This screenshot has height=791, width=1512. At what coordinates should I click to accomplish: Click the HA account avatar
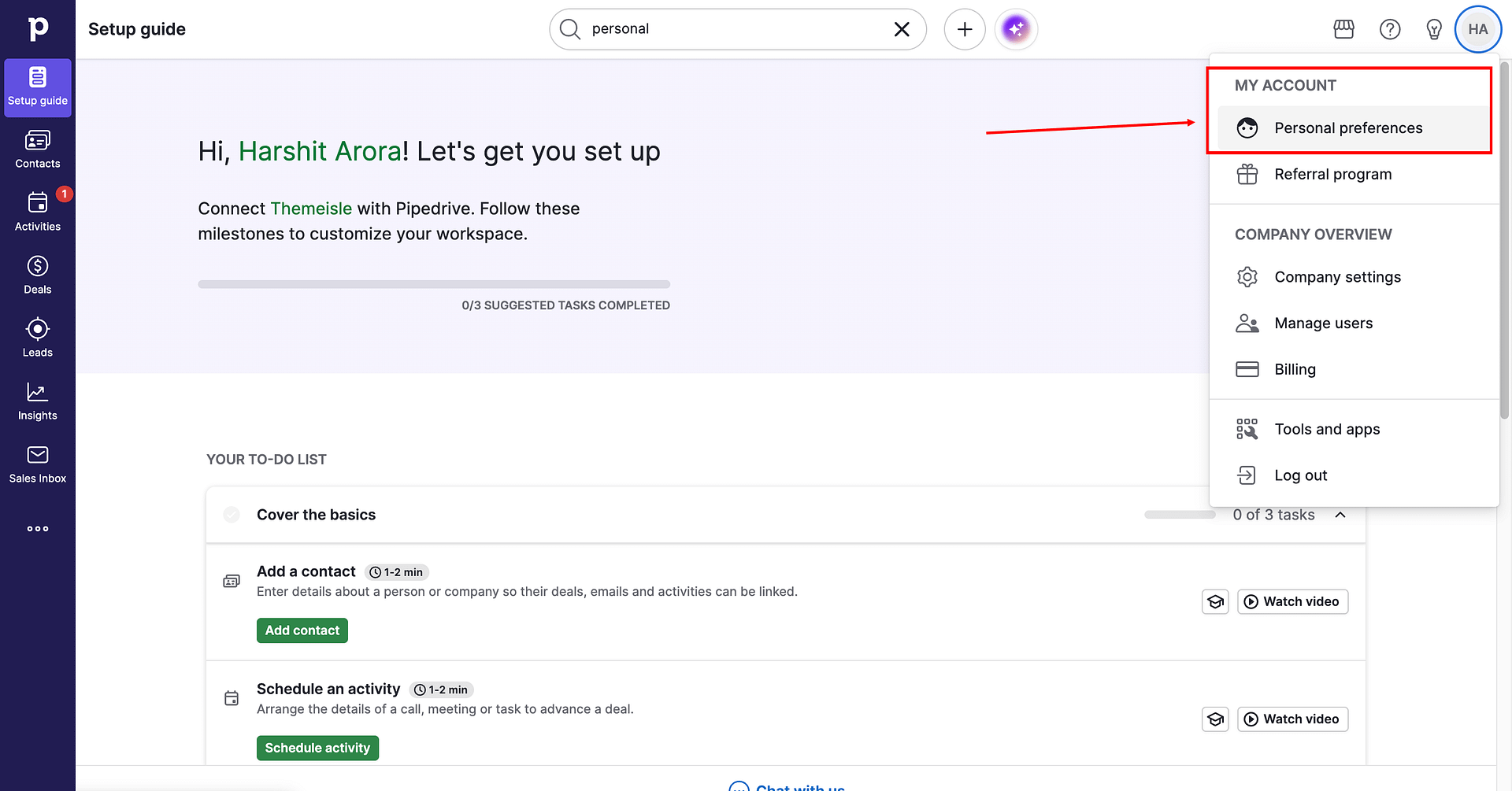pos(1478,29)
